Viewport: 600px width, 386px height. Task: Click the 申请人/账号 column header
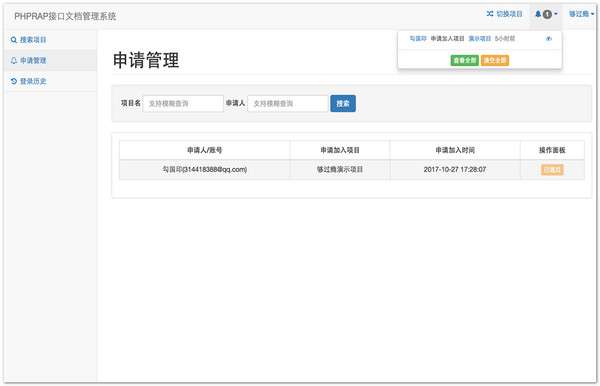click(205, 150)
